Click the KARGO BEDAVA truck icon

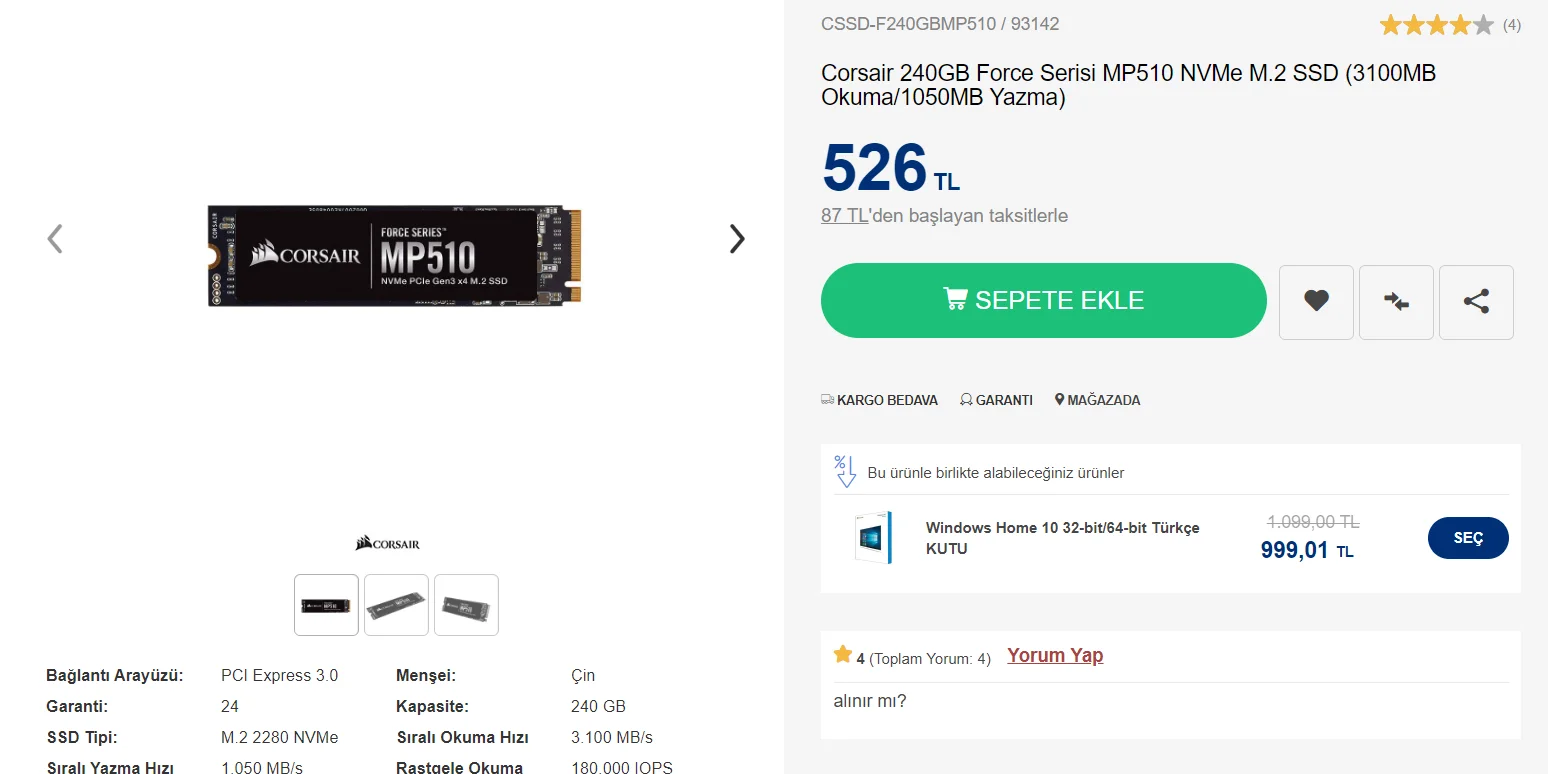tap(827, 399)
